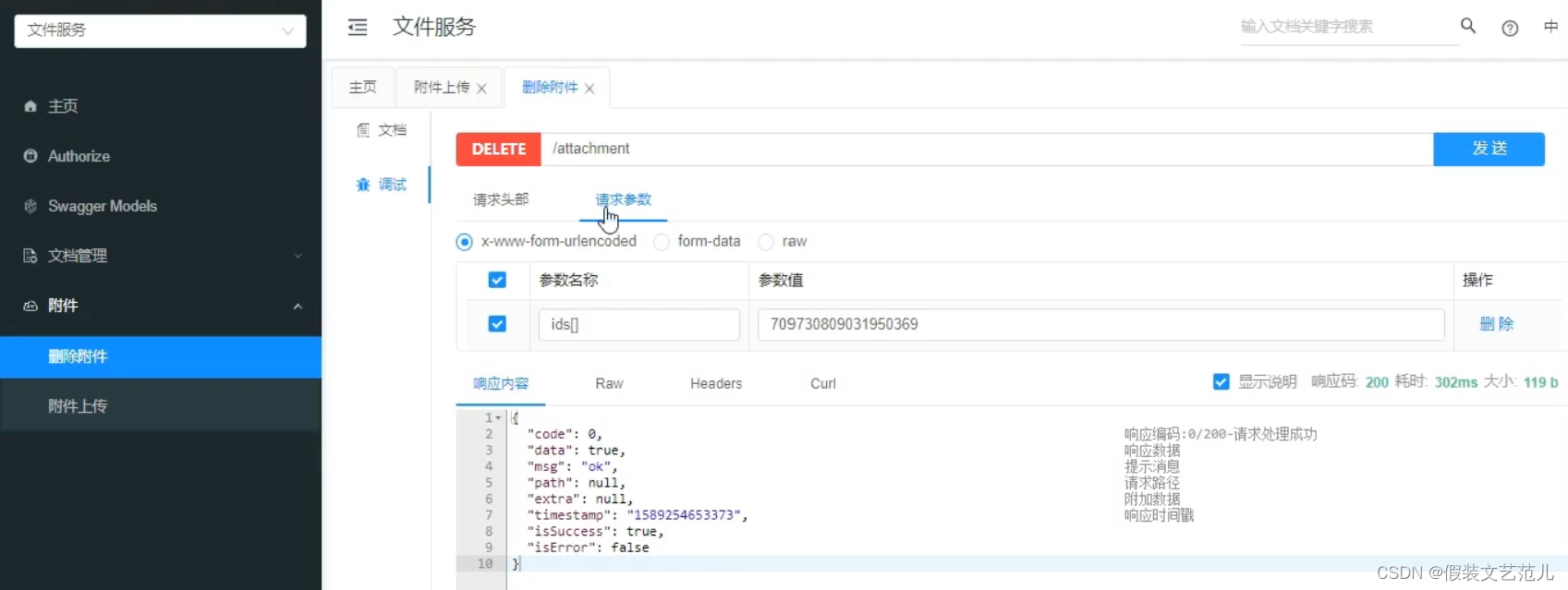1568x590 pixels.
Task: Click the 调试 bug icon
Action: pos(363,185)
